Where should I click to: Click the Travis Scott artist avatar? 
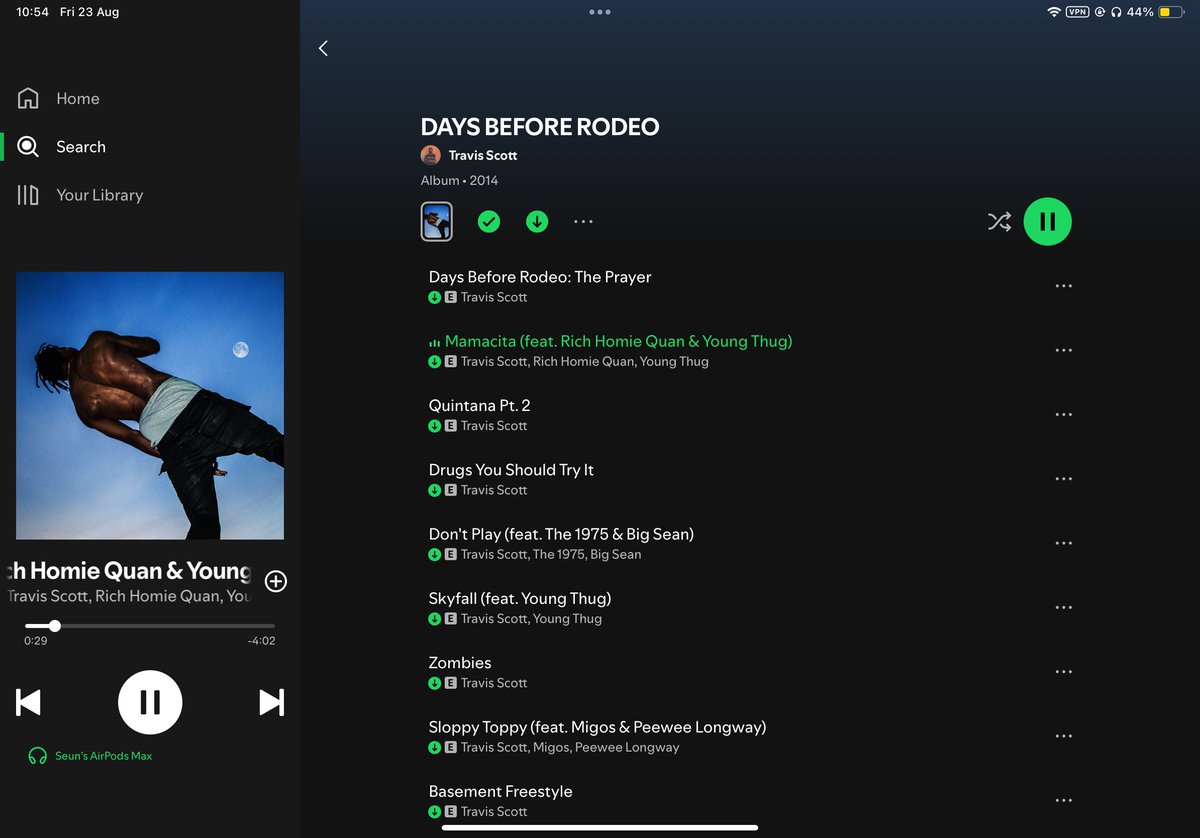(431, 155)
